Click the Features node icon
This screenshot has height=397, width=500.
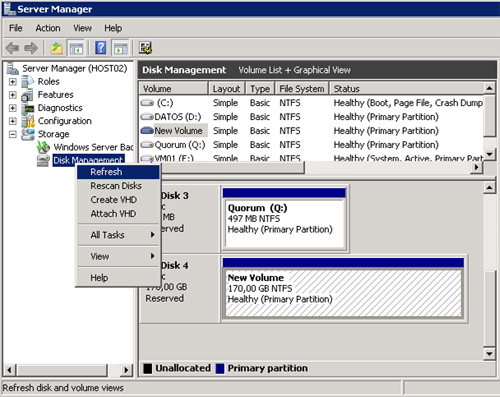click(27, 95)
